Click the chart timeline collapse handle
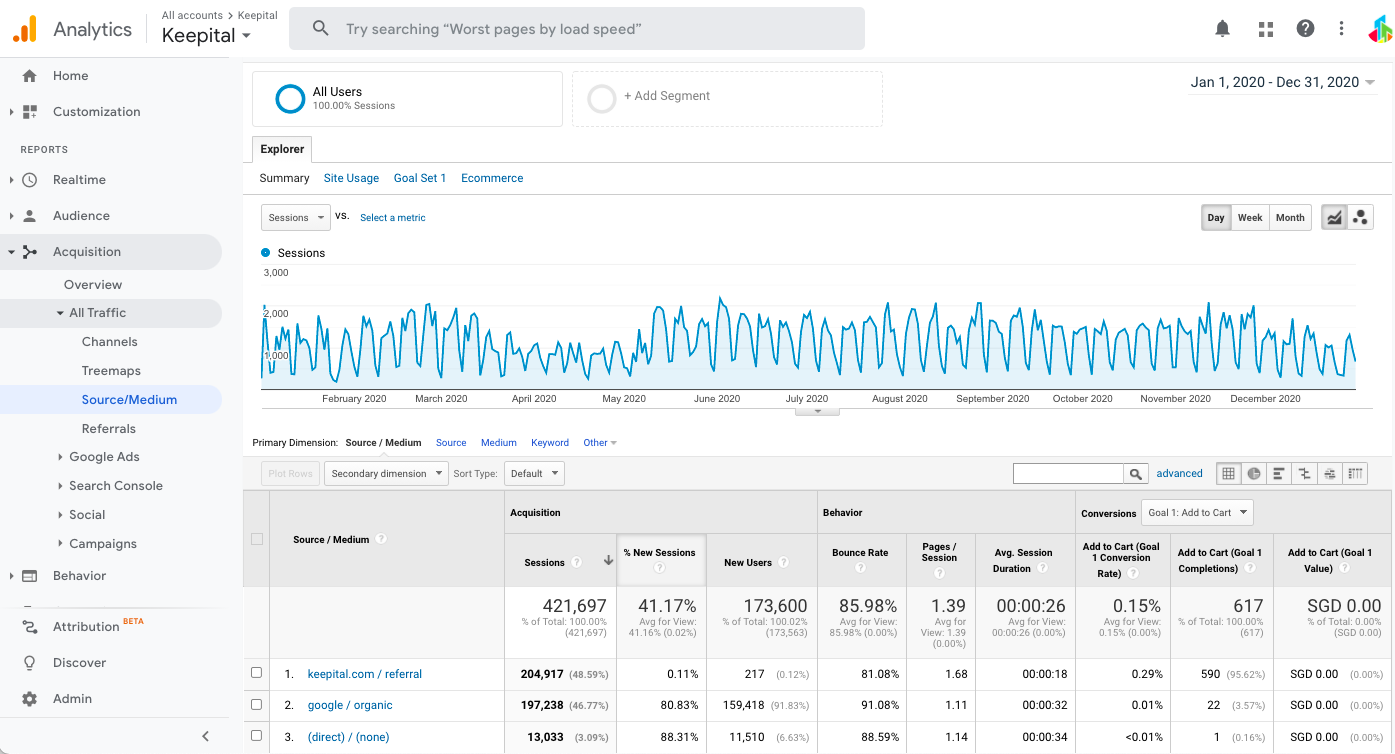 (817, 411)
